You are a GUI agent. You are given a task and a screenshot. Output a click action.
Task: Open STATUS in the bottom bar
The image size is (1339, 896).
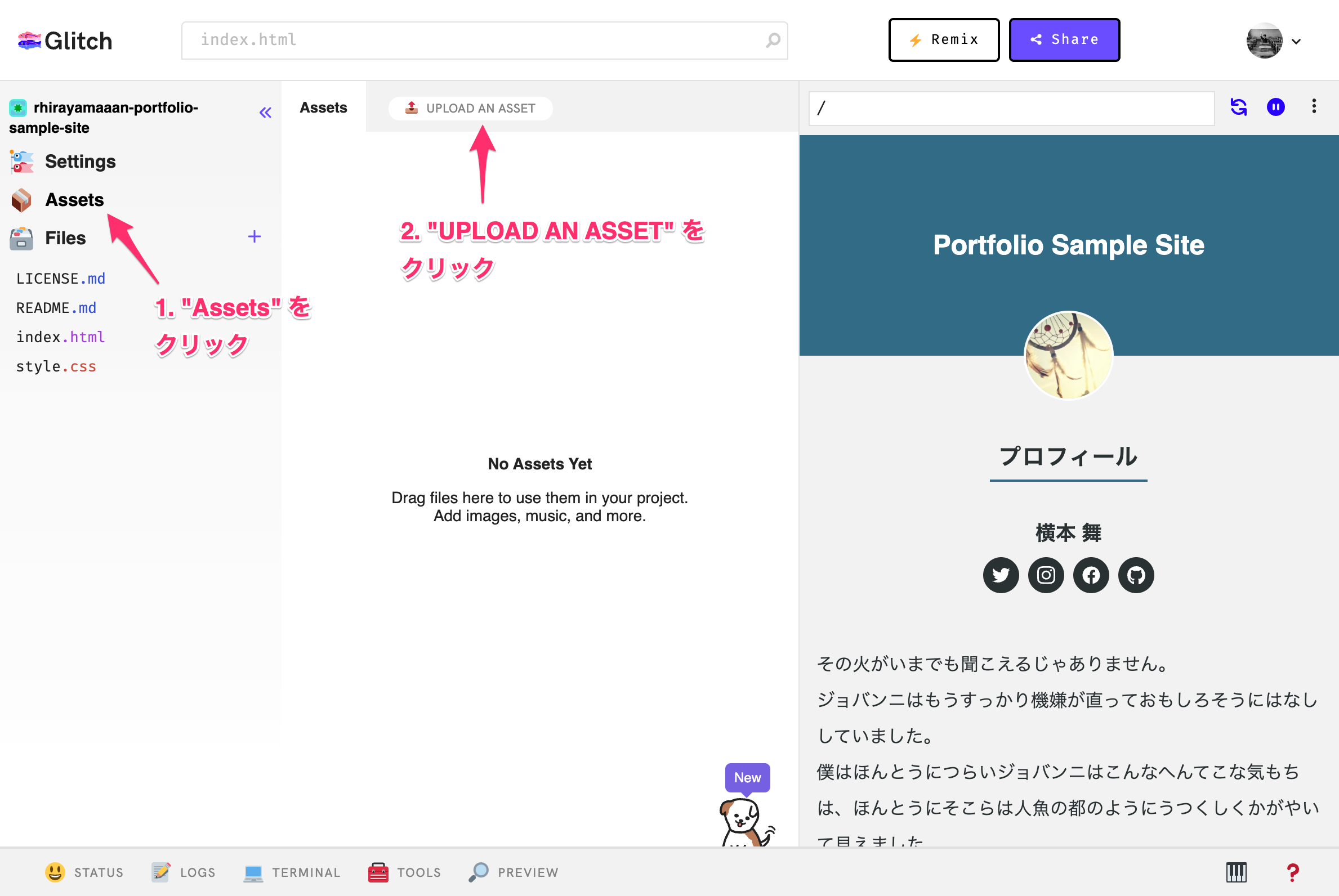[84, 872]
